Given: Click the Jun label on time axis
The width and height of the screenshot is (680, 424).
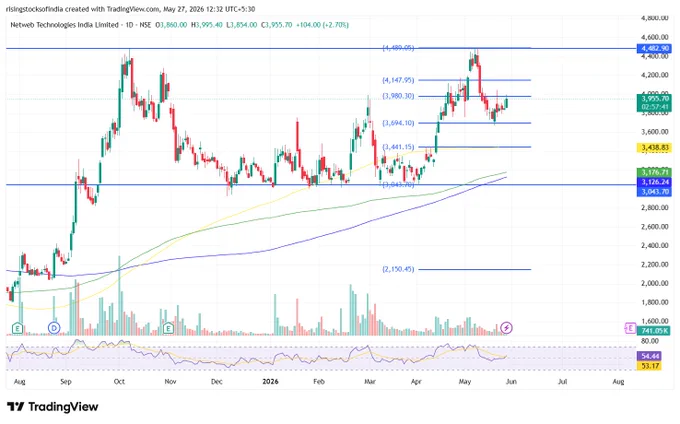Looking at the screenshot, I should [x=511, y=382].
